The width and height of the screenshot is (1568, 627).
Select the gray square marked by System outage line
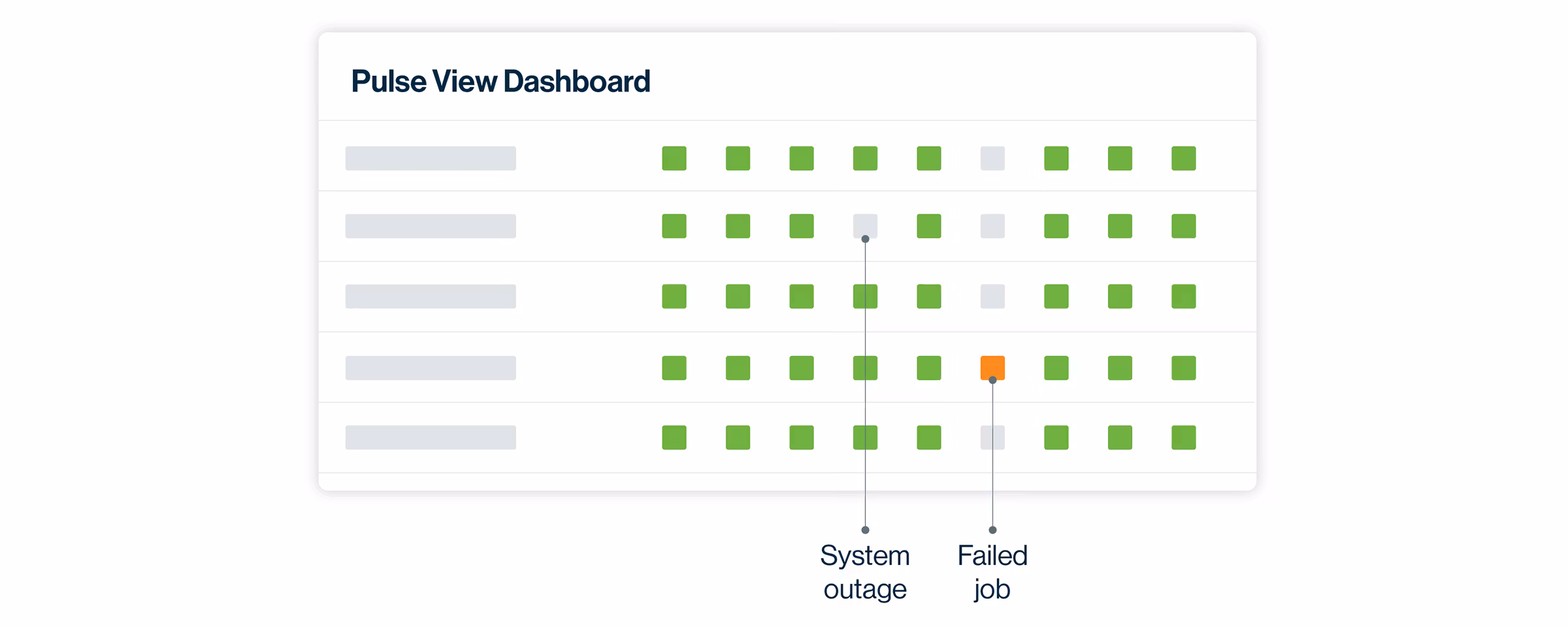click(865, 225)
